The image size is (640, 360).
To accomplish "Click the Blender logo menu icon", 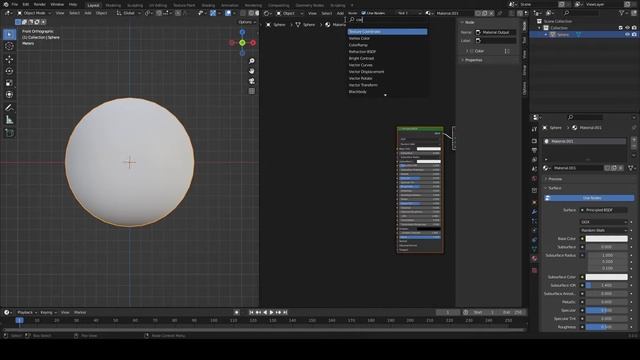I will click(5, 4).
